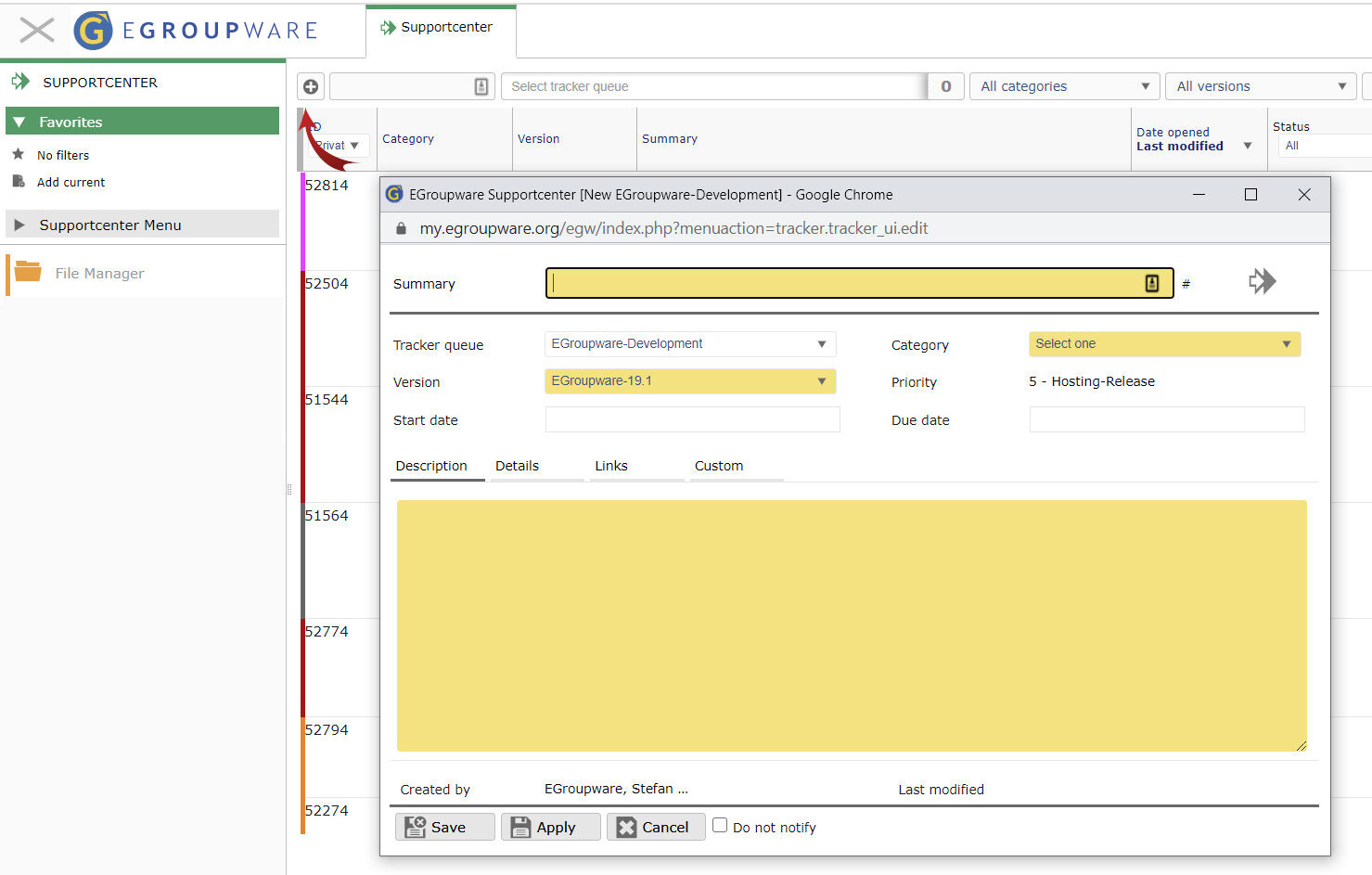Switch to the Details tab
Viewport: 1372px width, 875px height.
tap(517, 466)
